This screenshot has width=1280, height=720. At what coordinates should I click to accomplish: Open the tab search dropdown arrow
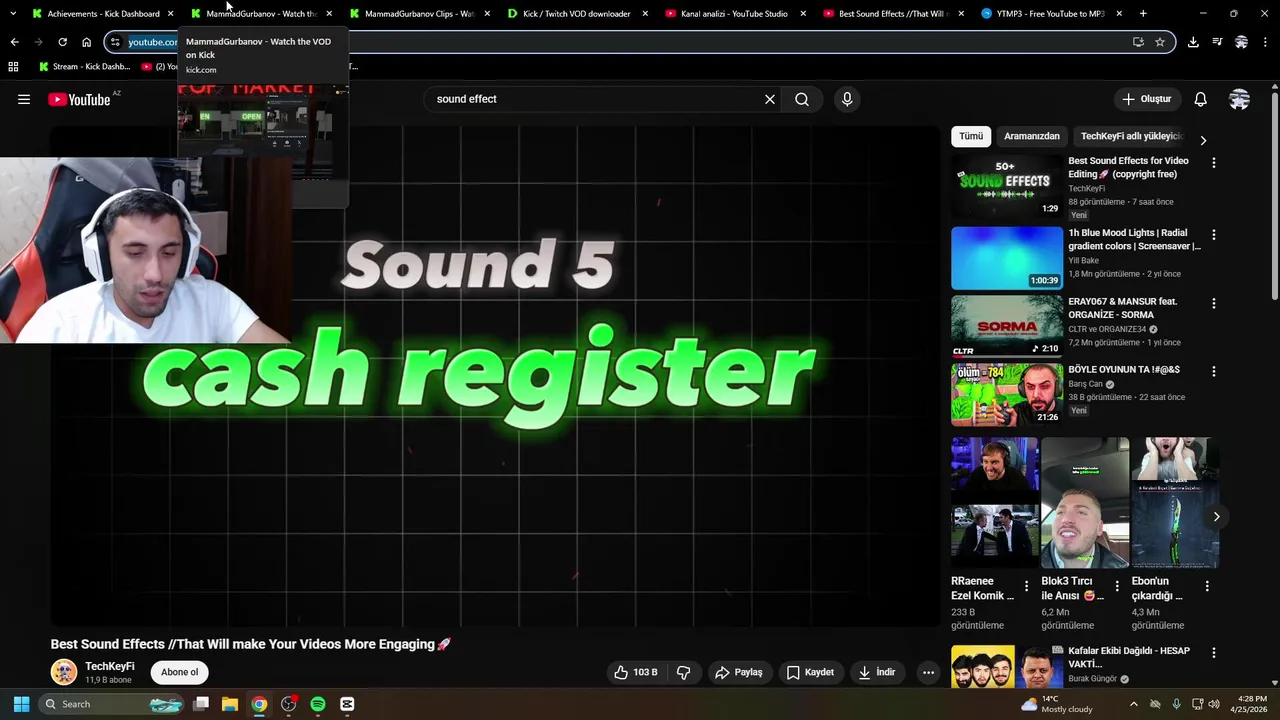(12, 14)
